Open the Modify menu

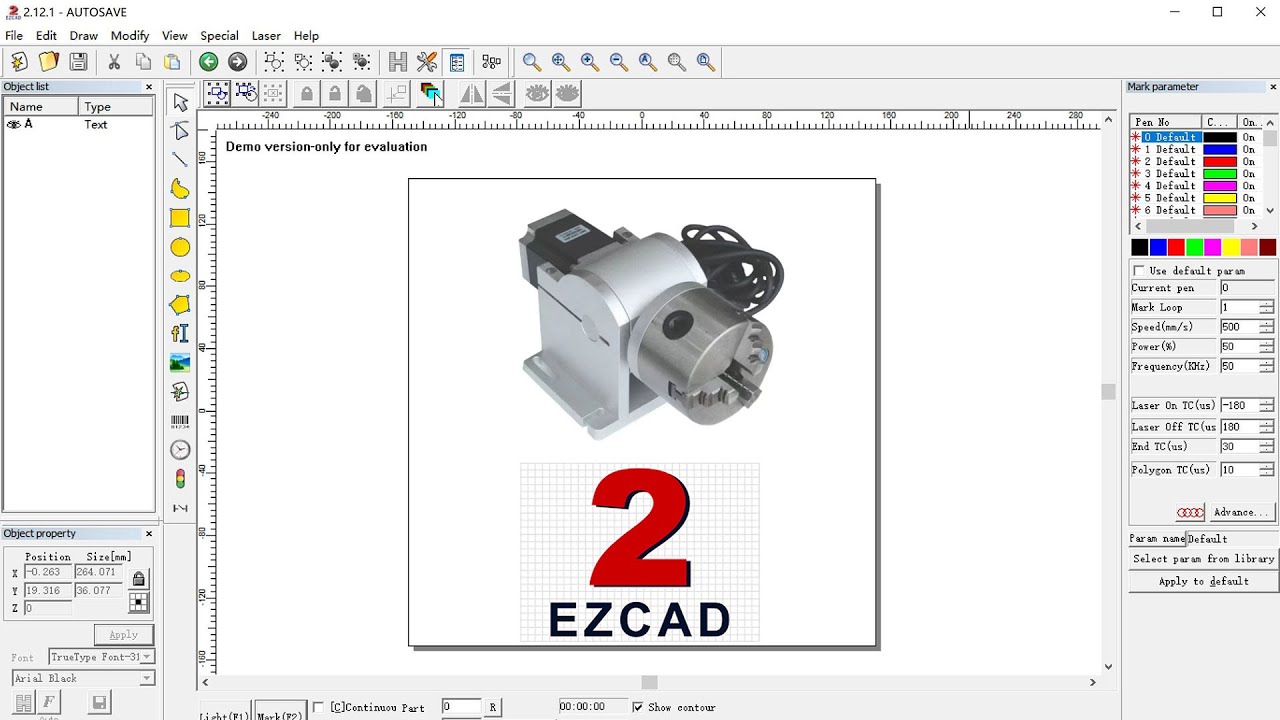coord(130,36)
